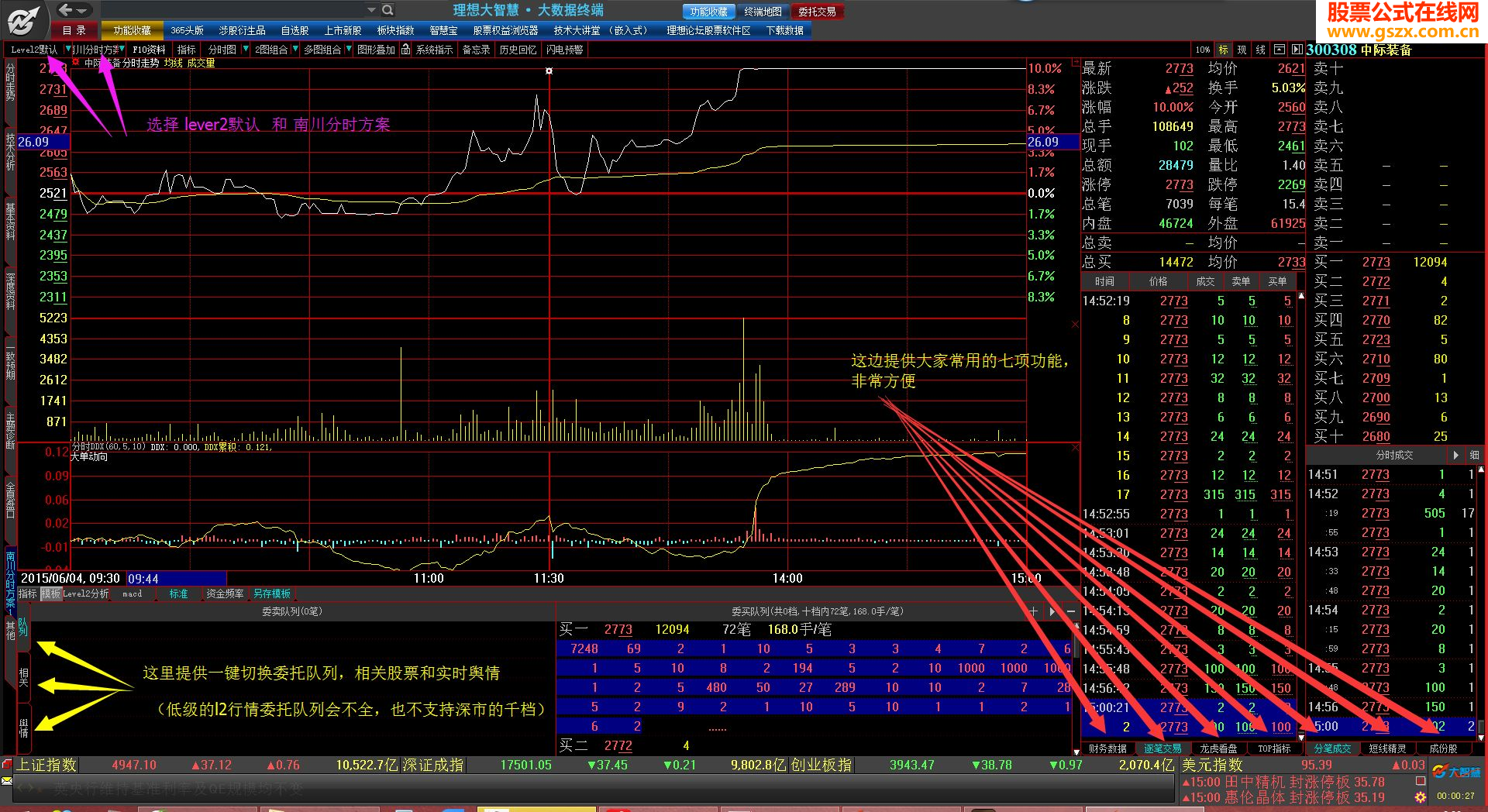Screen dimensions: 1488x812
Task: Click the 系统指示 button
Action: pyautogui.click(x=434, y=50)
